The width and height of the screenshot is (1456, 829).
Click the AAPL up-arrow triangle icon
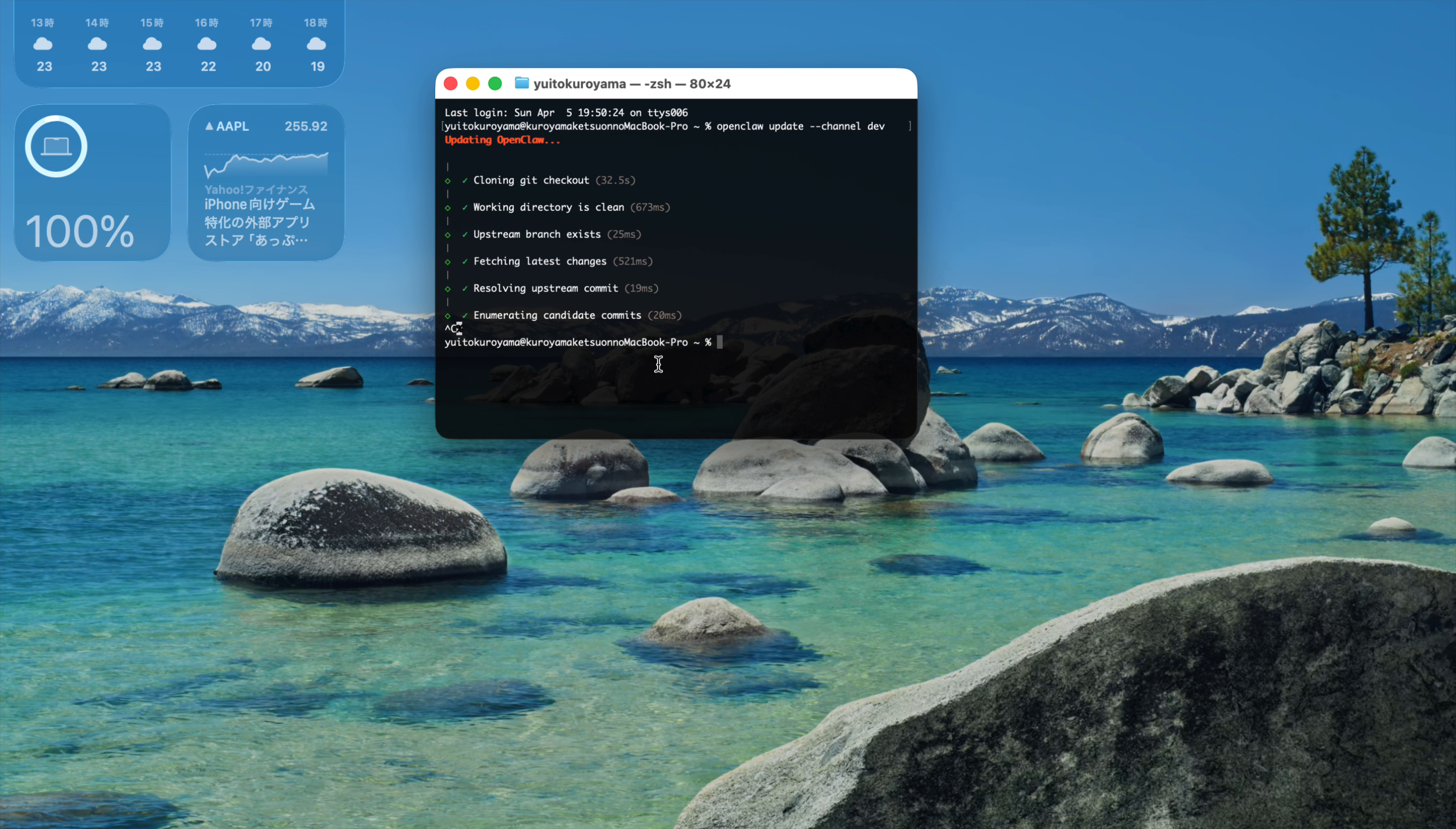coord(209,126)
